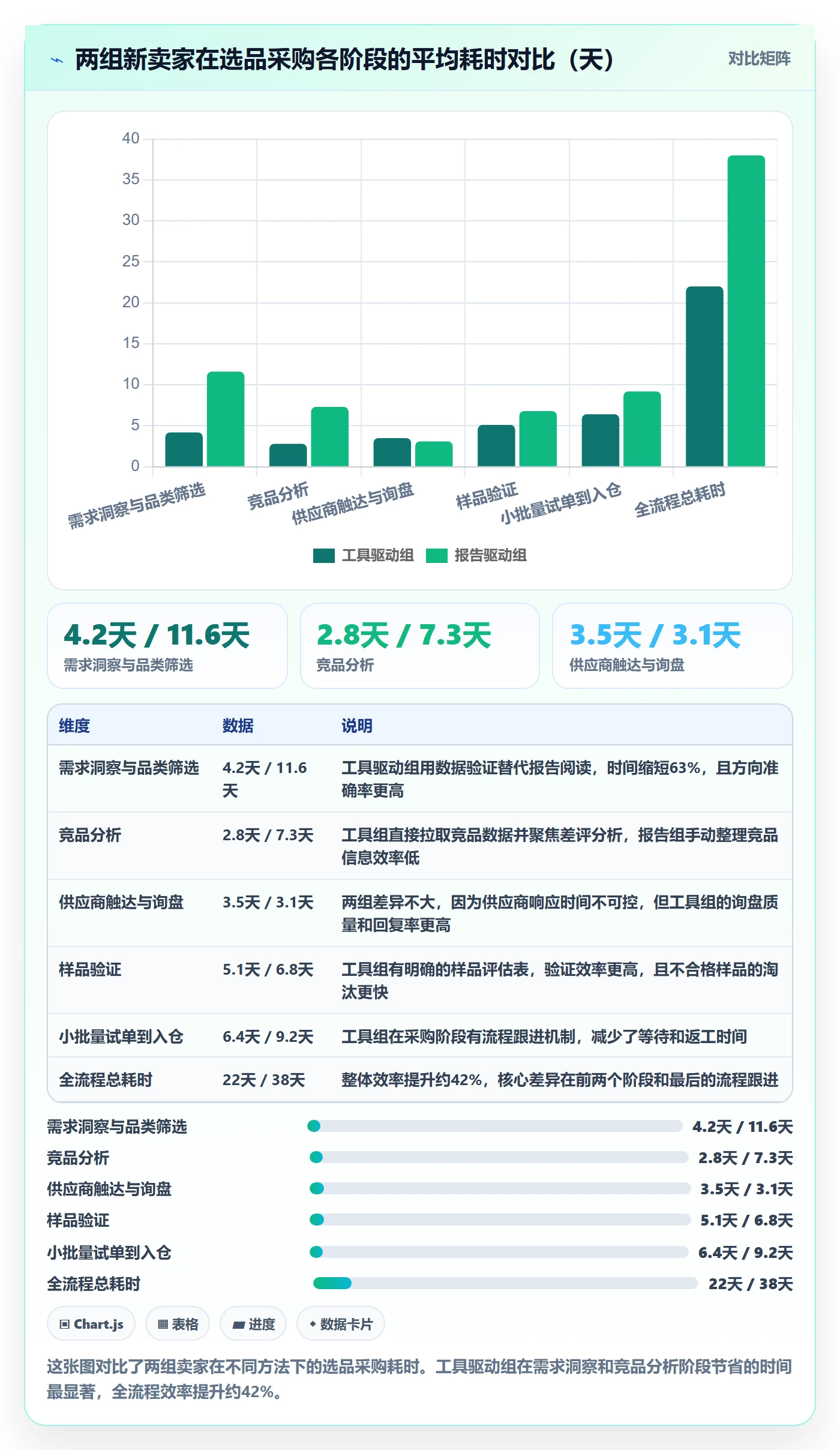Click the 报告驱动组 legend label
Image resolution: width=840 pixels, height=1450 pixels.
pos(491,556)
